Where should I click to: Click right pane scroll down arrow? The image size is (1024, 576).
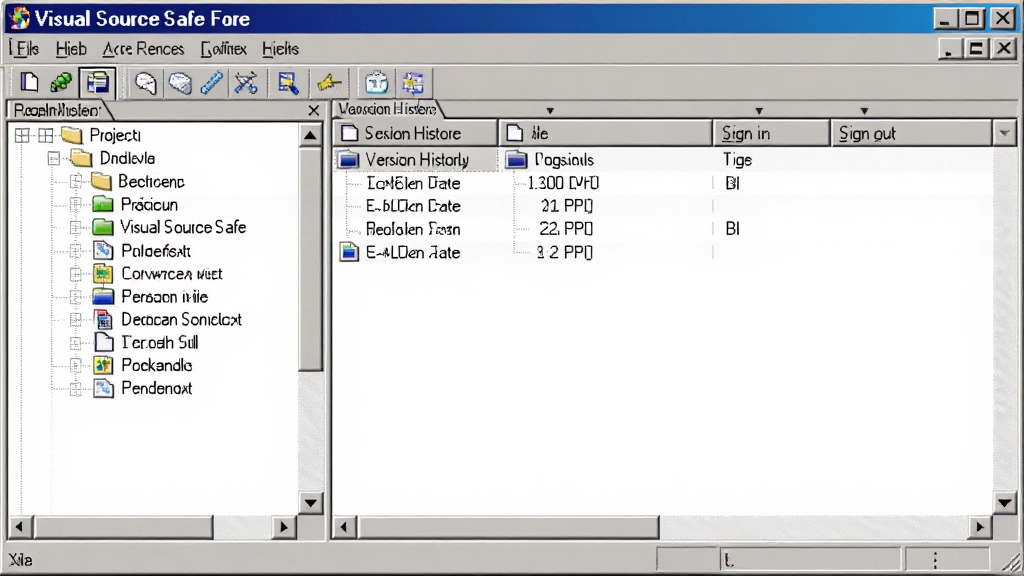[1005, 503]
